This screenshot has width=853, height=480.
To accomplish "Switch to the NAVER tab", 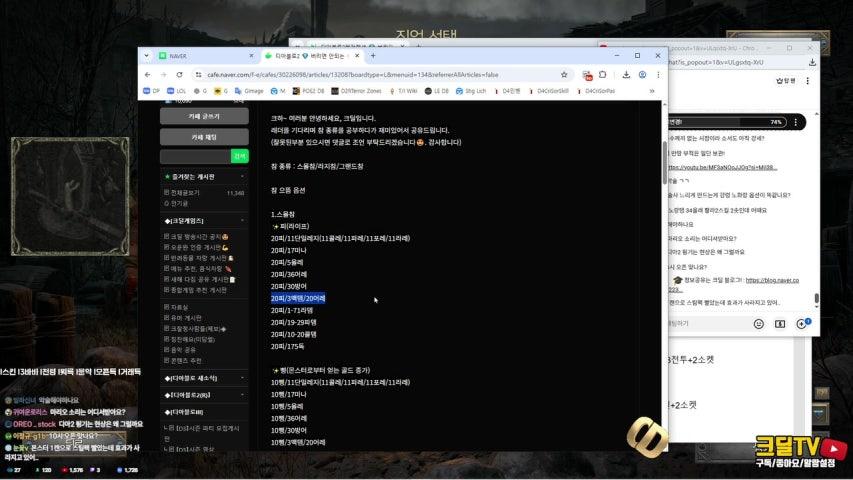I will [x=204, y=56].
